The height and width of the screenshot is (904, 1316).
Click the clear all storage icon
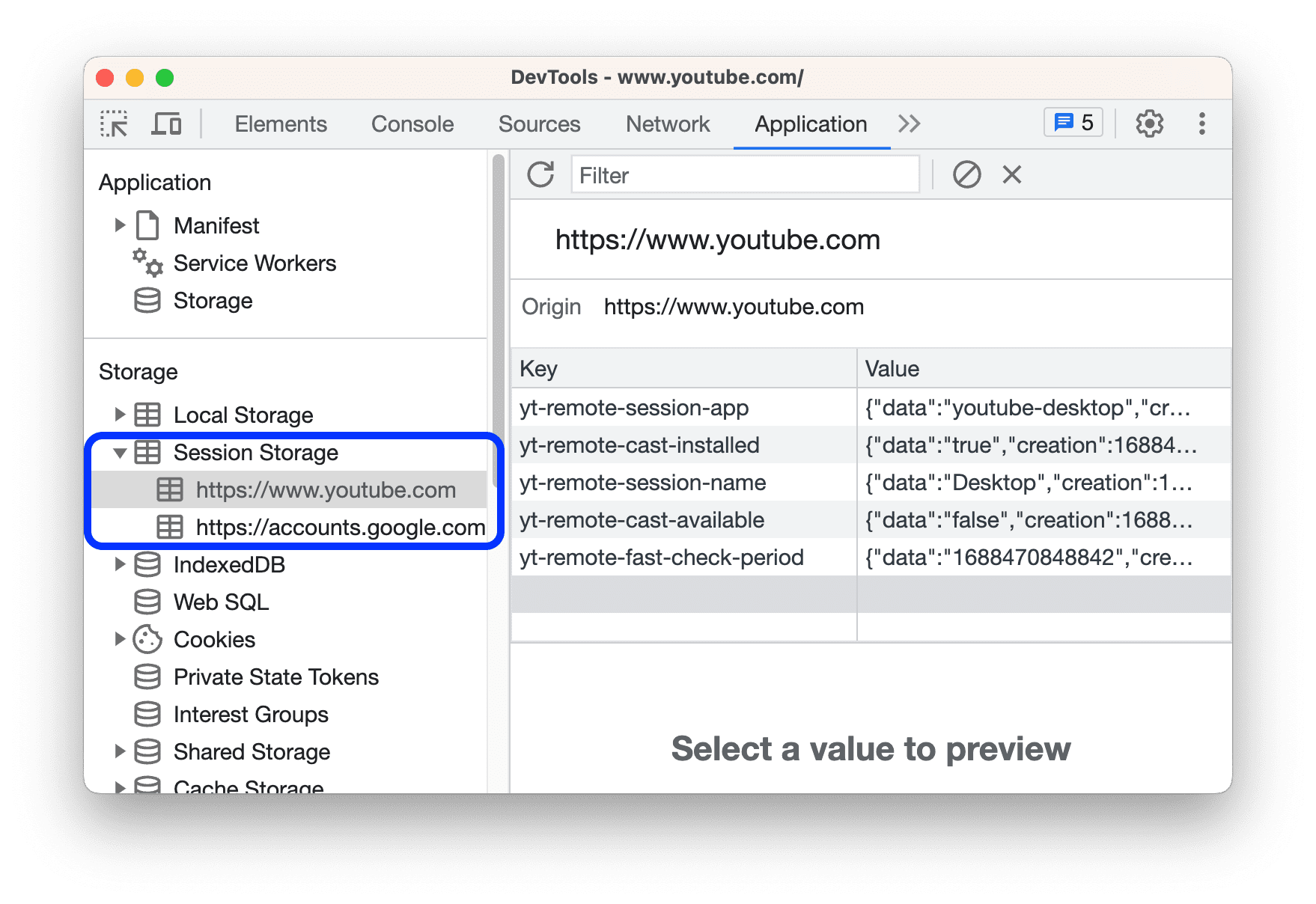968,174
